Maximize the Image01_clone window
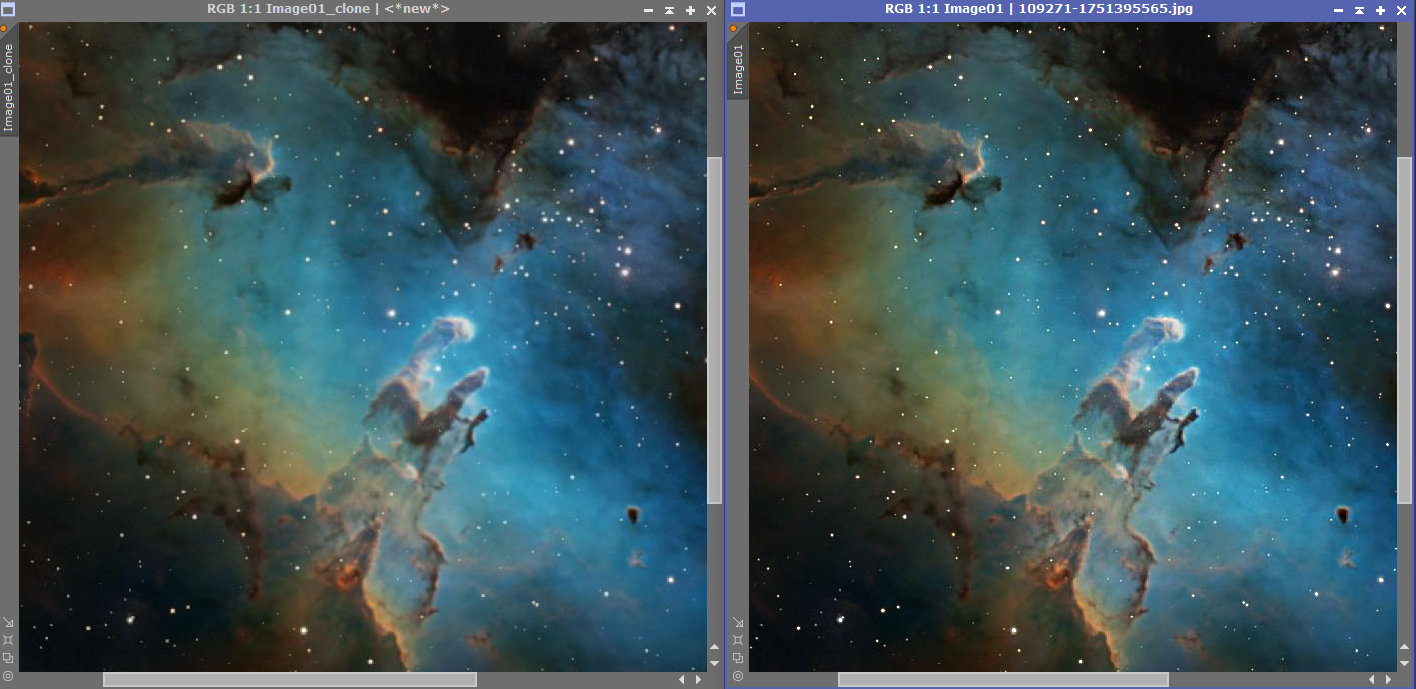Image resolution: width=1416 pixels, height=689 pixels. (690, 10)
